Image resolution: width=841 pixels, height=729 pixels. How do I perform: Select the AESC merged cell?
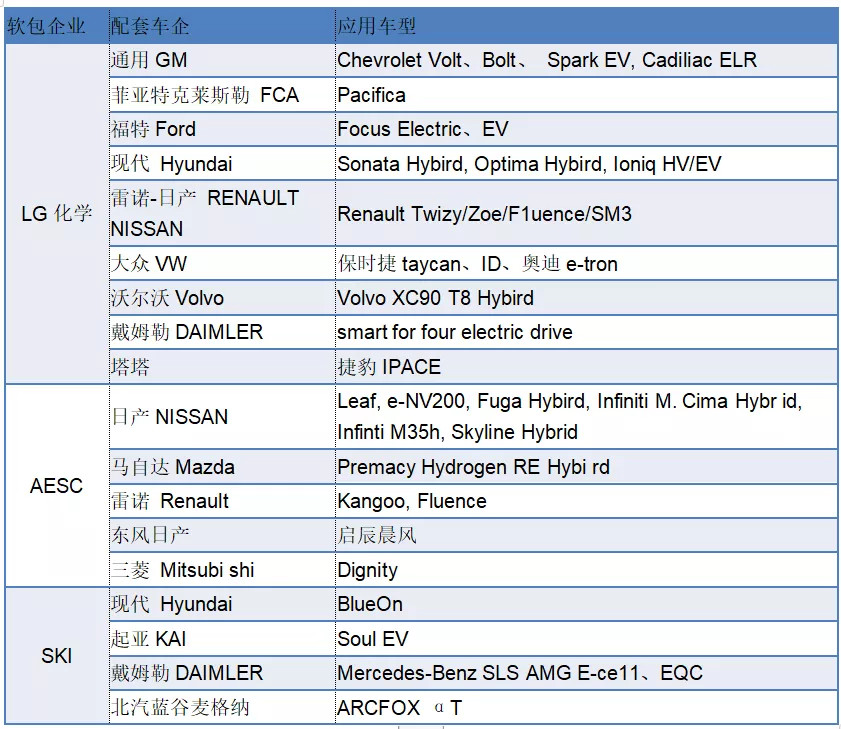tap(57, 485)
